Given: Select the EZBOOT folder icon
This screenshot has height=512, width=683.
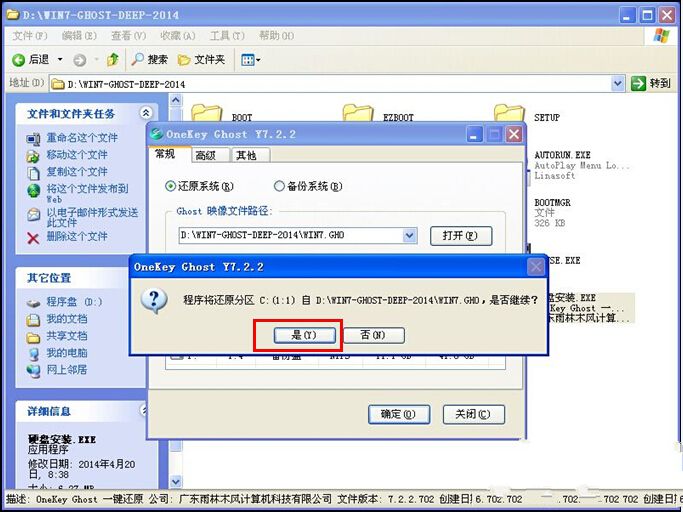Looking at the screenshot, I should tap(357, 114).
